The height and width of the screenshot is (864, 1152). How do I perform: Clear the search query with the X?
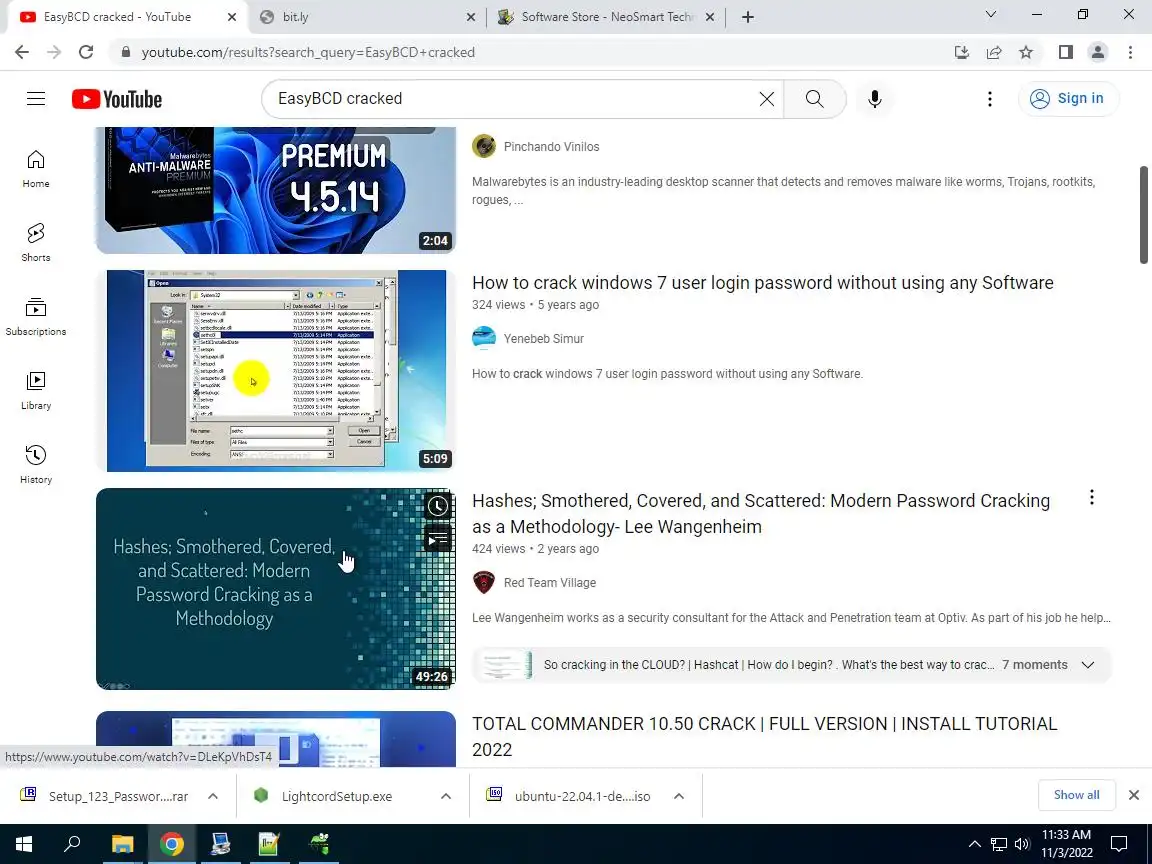(766, 98)
